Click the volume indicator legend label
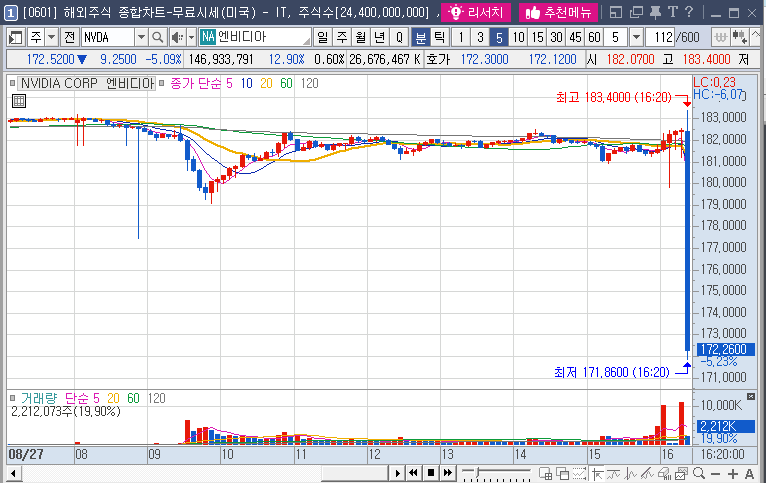The image size is (766, 483). pyautogui.click(x=39, y=399)
